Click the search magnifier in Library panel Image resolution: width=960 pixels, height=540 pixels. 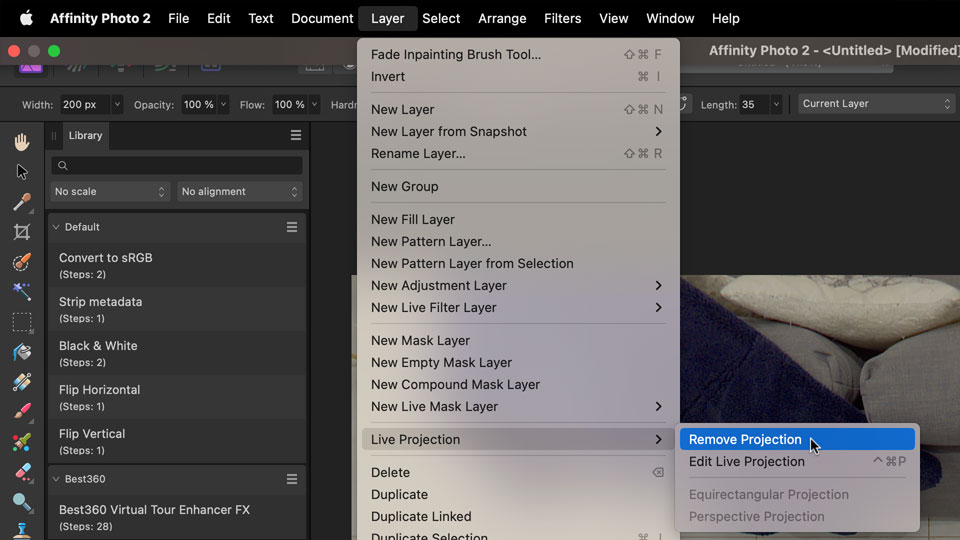62,165
